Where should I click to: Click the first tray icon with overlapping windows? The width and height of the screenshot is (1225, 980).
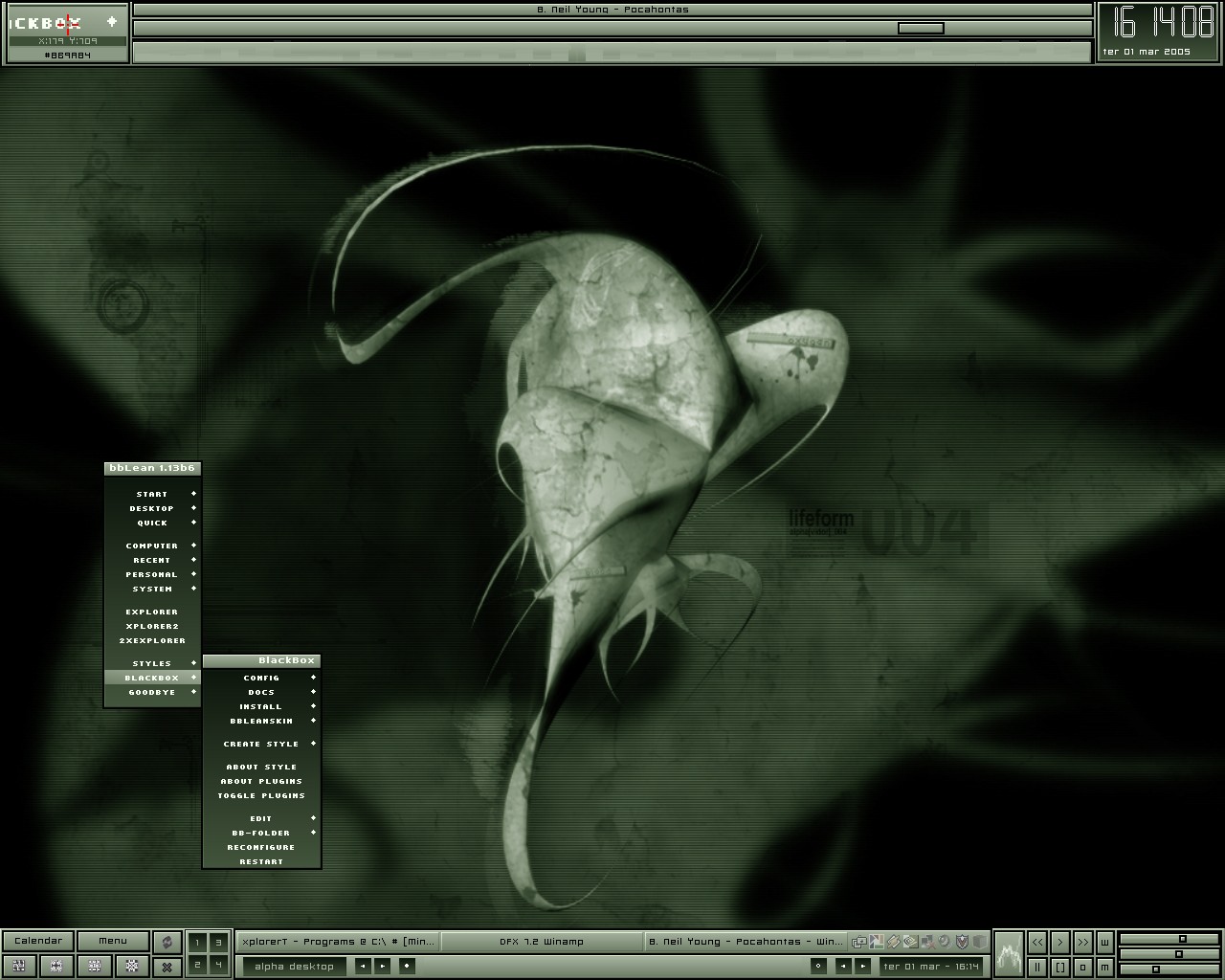coord(859,942)
